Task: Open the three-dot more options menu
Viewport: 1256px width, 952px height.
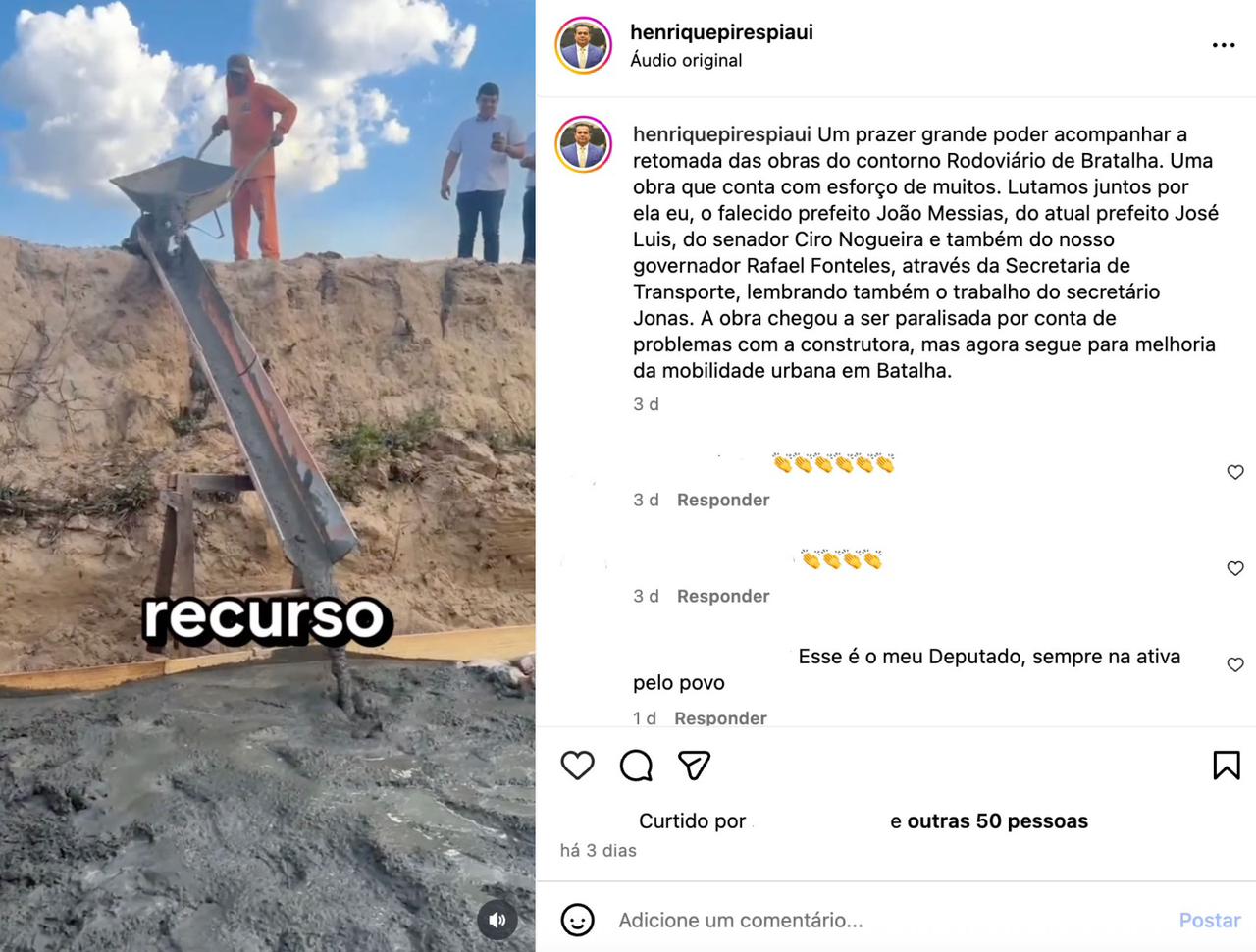Action: (x=1224, y=45)
